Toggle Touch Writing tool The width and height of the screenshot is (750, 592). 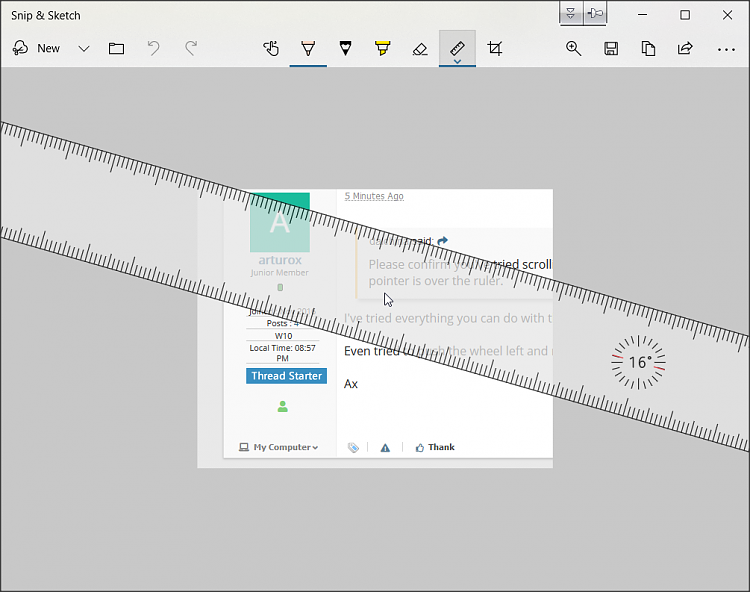pyautogui.click(x=271, y=48)
